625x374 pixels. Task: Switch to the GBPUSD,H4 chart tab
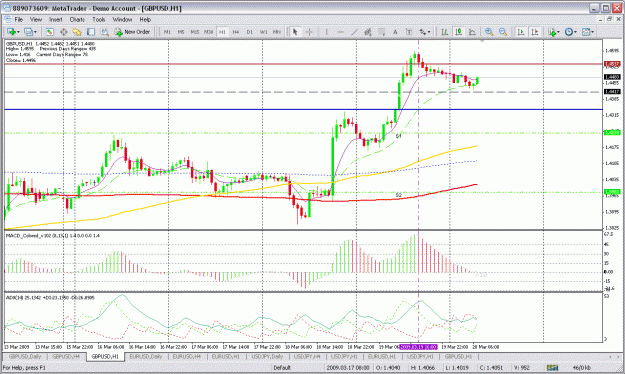[x=66, y=356]
